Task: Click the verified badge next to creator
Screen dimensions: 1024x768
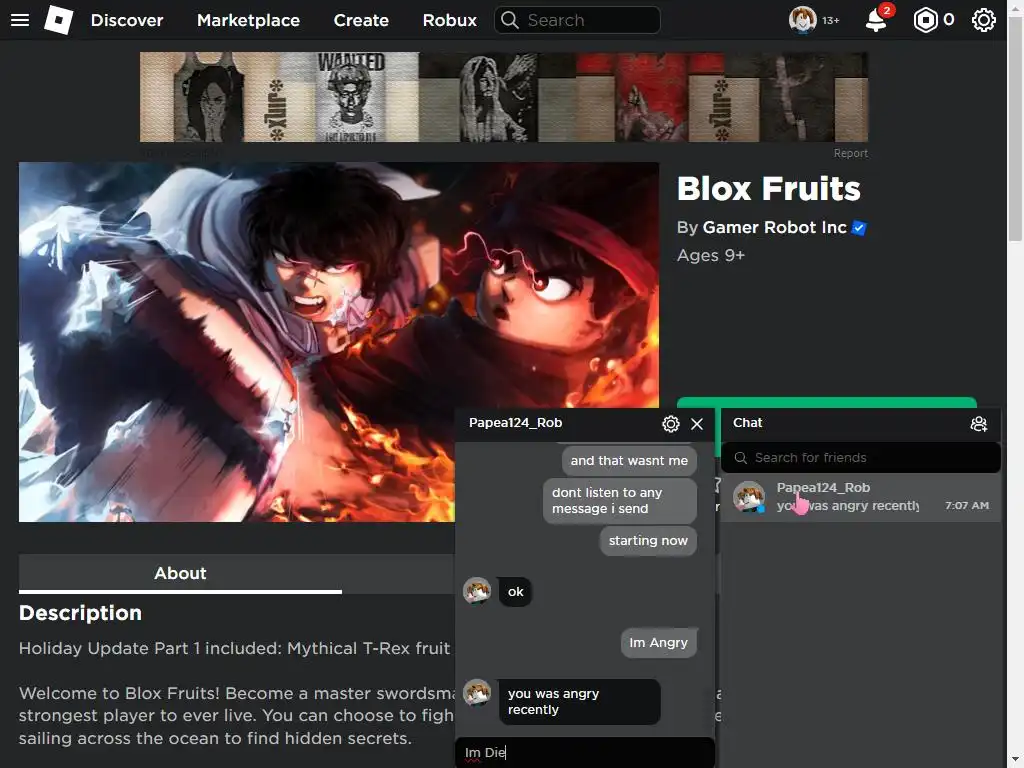Action: [859, 228]
